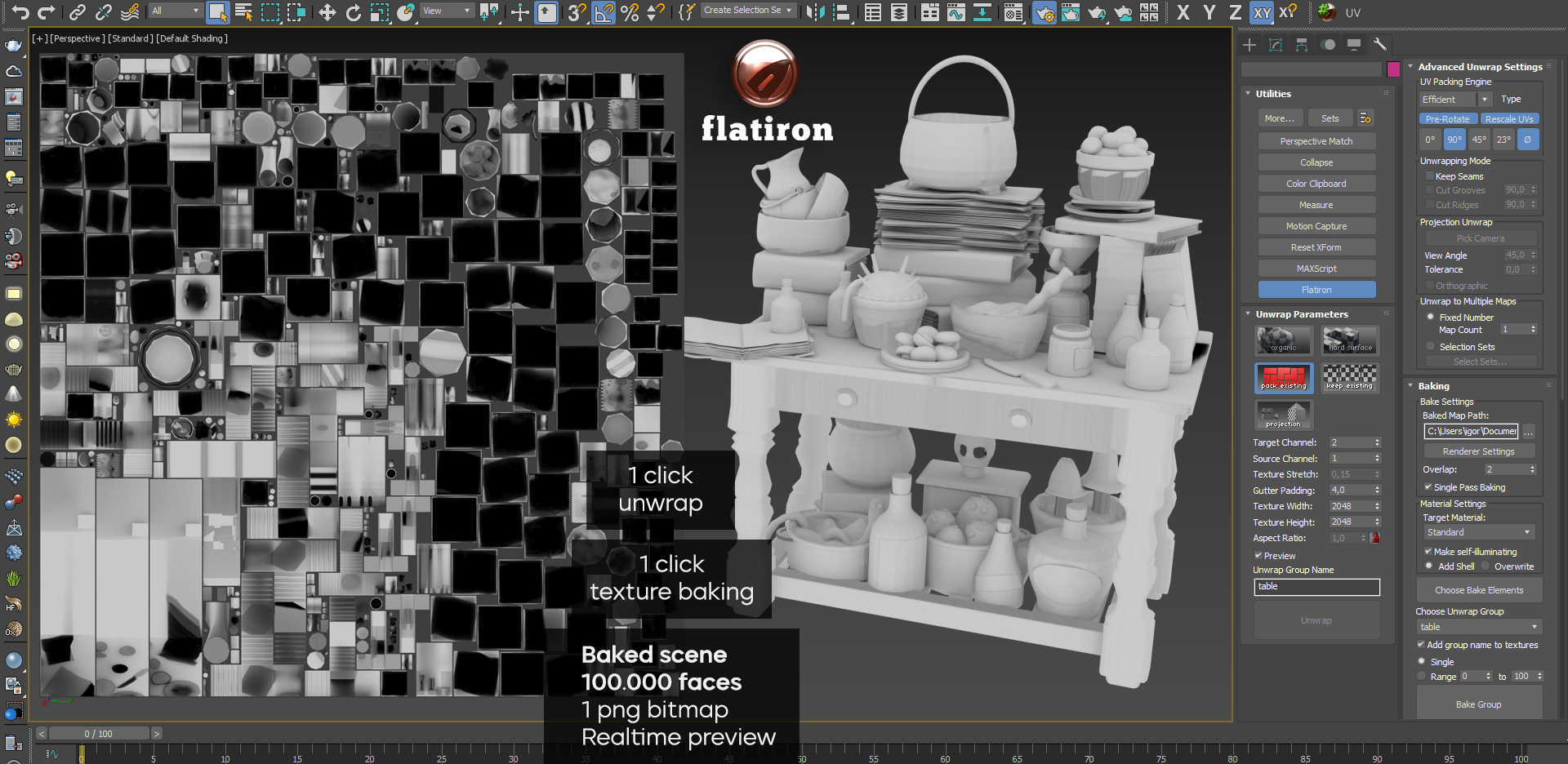Open the Hierarchy command panel tab

click(x=1302, y=45)
